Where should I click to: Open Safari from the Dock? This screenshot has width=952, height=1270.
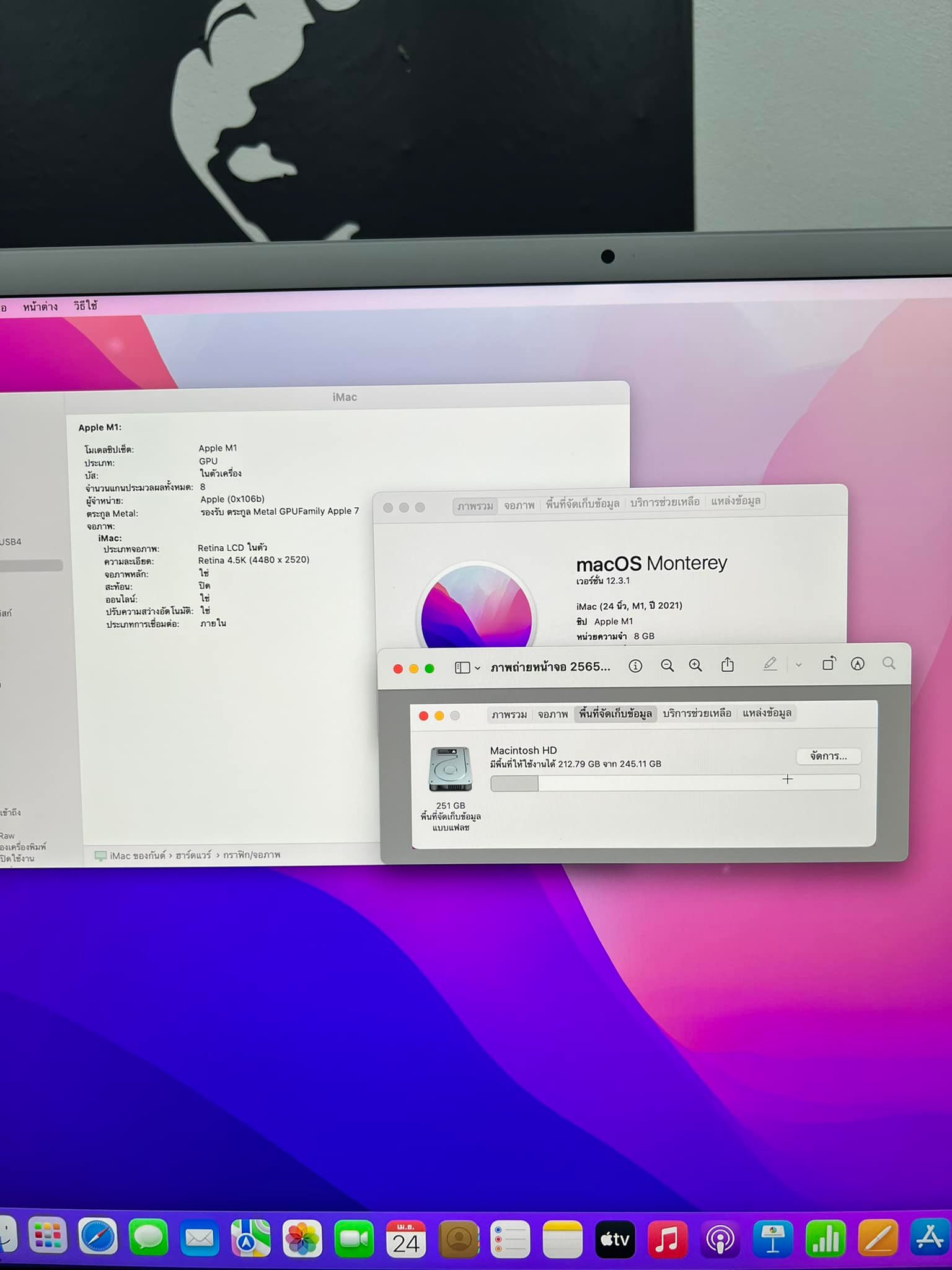pos(97,1238)
